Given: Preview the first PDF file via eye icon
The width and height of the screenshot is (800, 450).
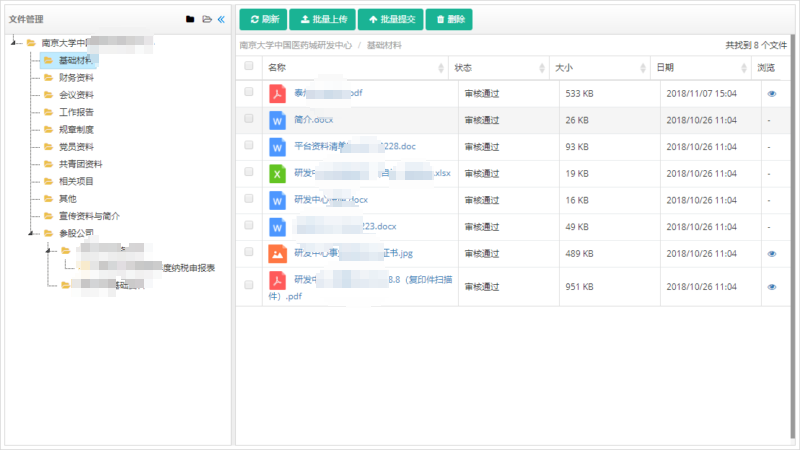Looking at the screenshot, I should 771,93.
